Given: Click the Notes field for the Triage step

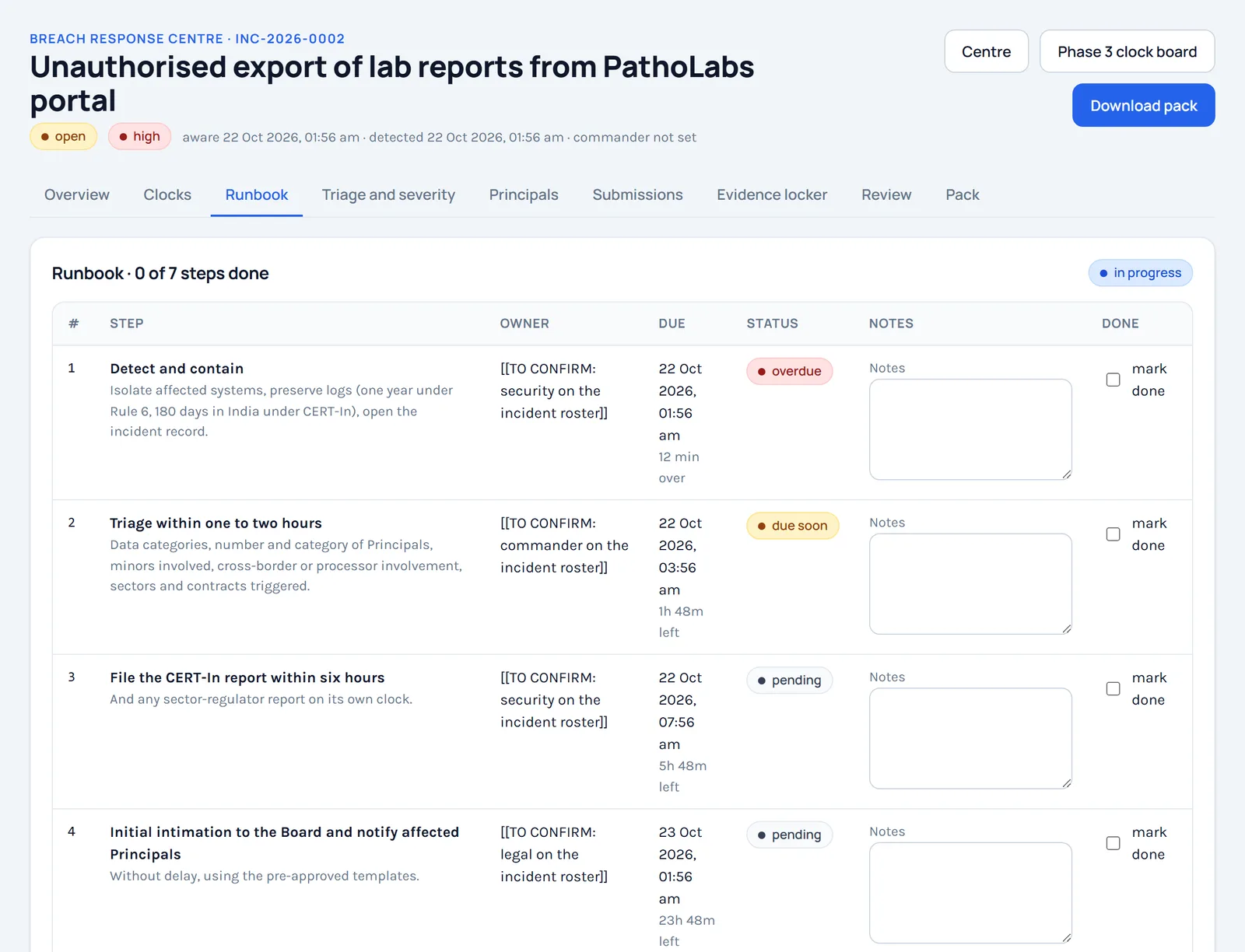Looking at the screenshot, I should (x=970, y=584).
